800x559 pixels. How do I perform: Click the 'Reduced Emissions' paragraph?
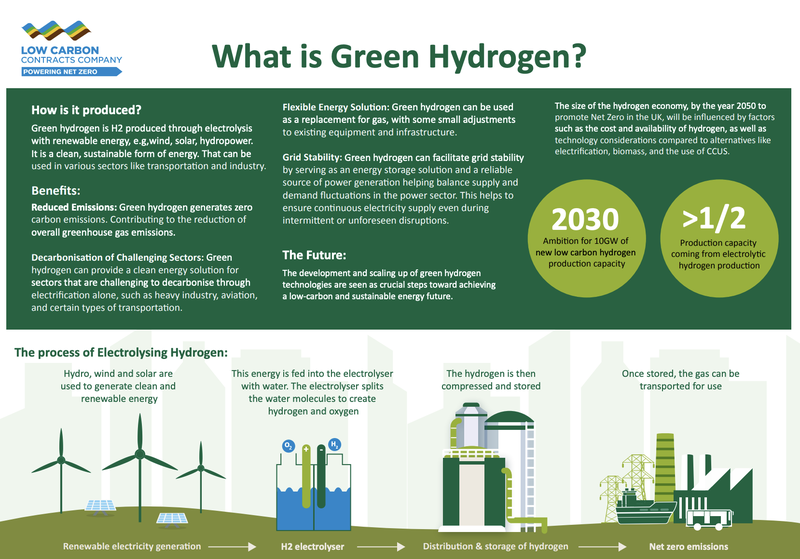(x=142, y=220)
